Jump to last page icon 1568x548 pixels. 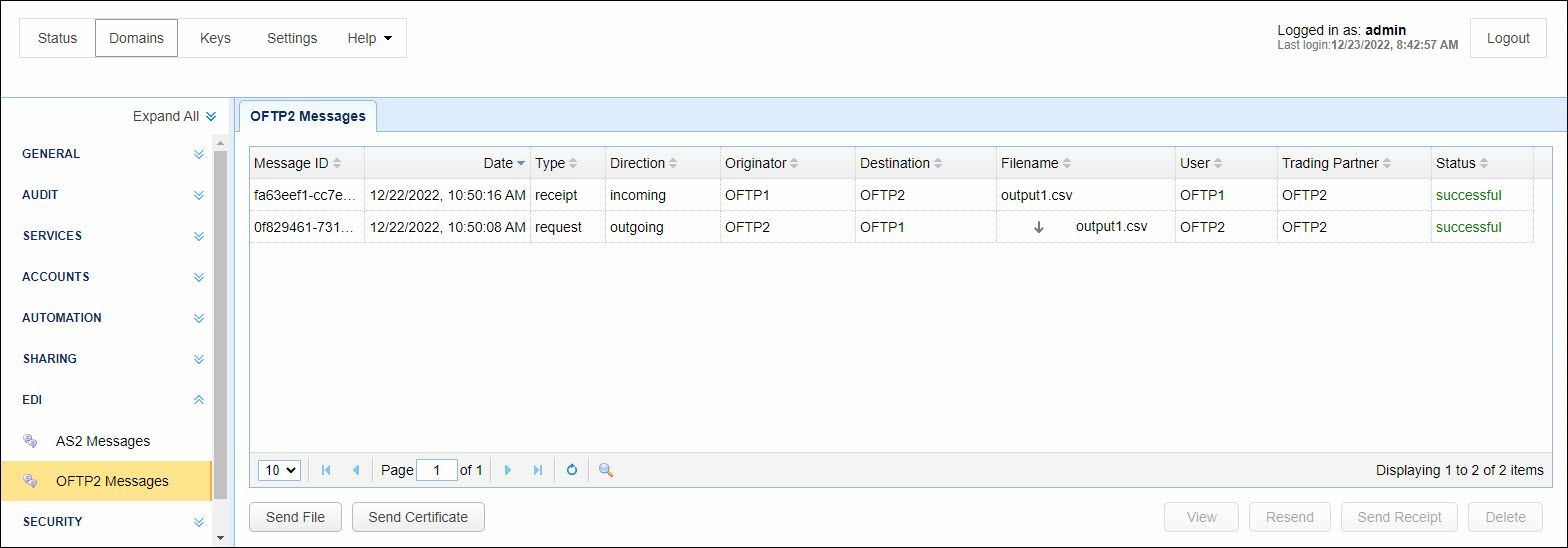click(538, 470)
